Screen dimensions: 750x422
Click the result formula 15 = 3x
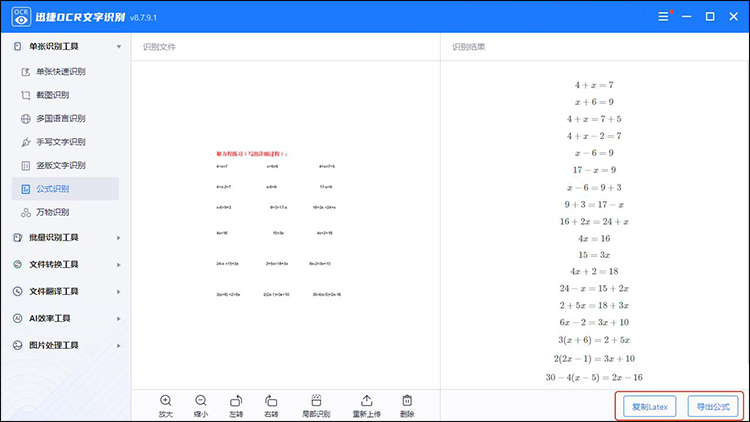[594, 255]
